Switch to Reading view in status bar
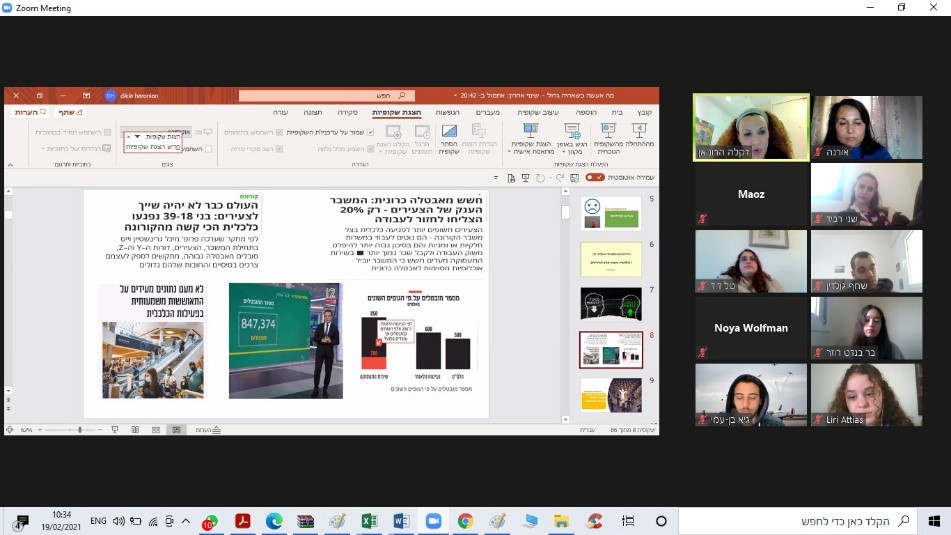 tap(135, 429)
